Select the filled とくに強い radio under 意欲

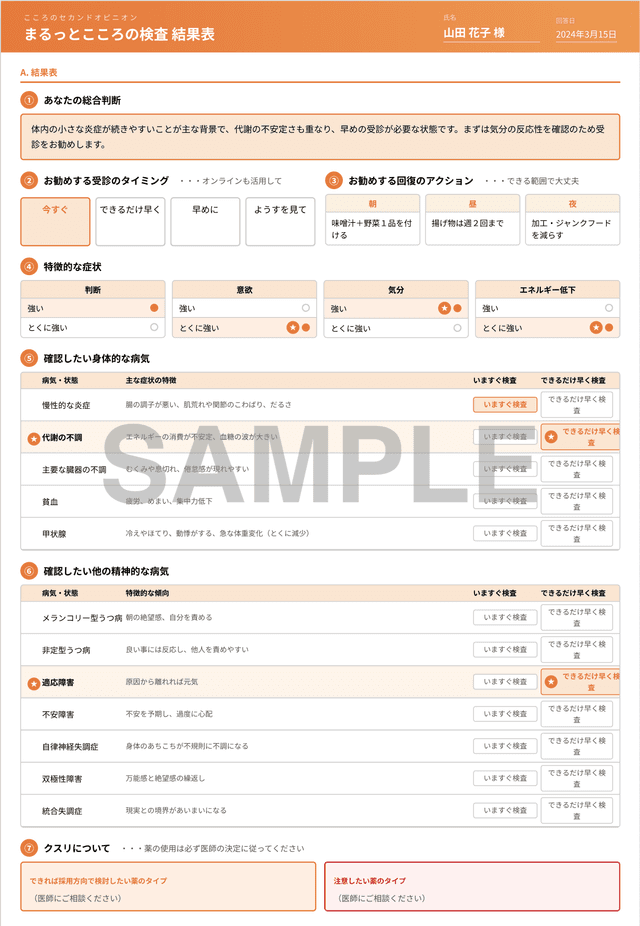306,327
